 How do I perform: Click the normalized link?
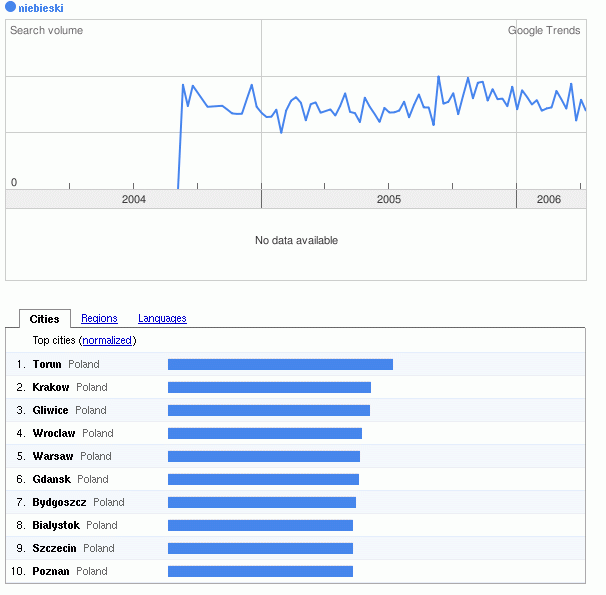[x=108, y=341]
